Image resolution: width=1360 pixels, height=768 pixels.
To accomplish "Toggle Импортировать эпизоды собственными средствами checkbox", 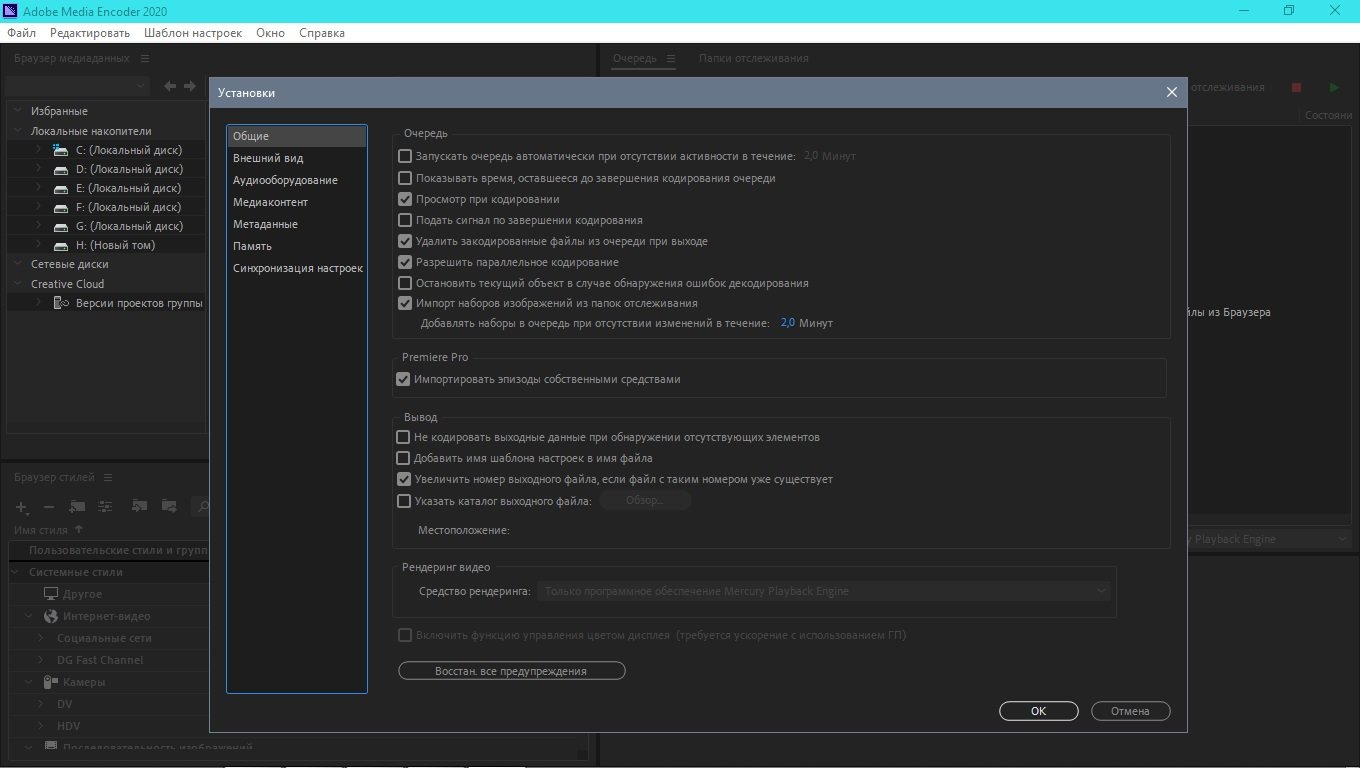I will coord(403,379).
